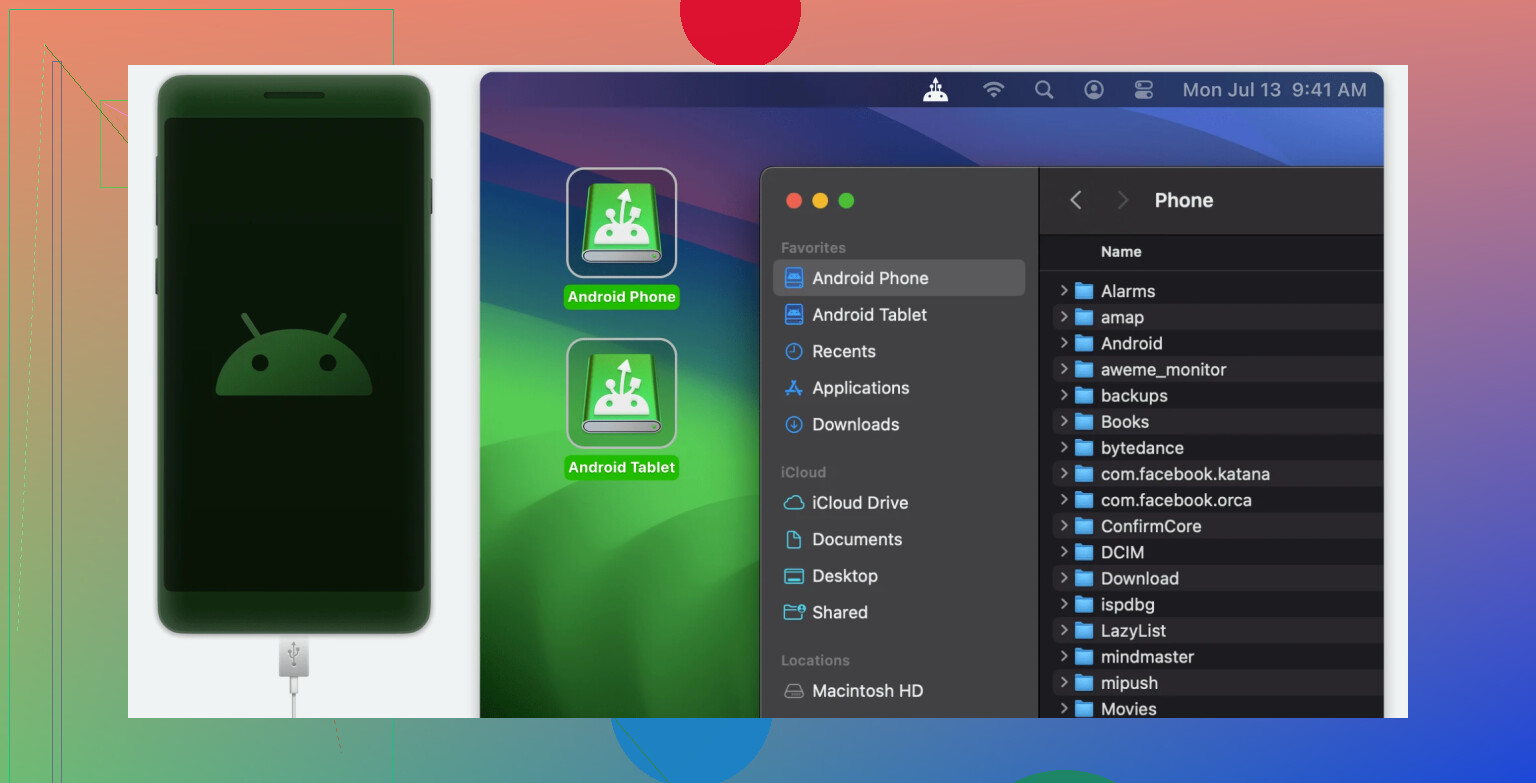Select the Alarms folder name
The height and width of the screenshot is (783, 1536).
1128,291
